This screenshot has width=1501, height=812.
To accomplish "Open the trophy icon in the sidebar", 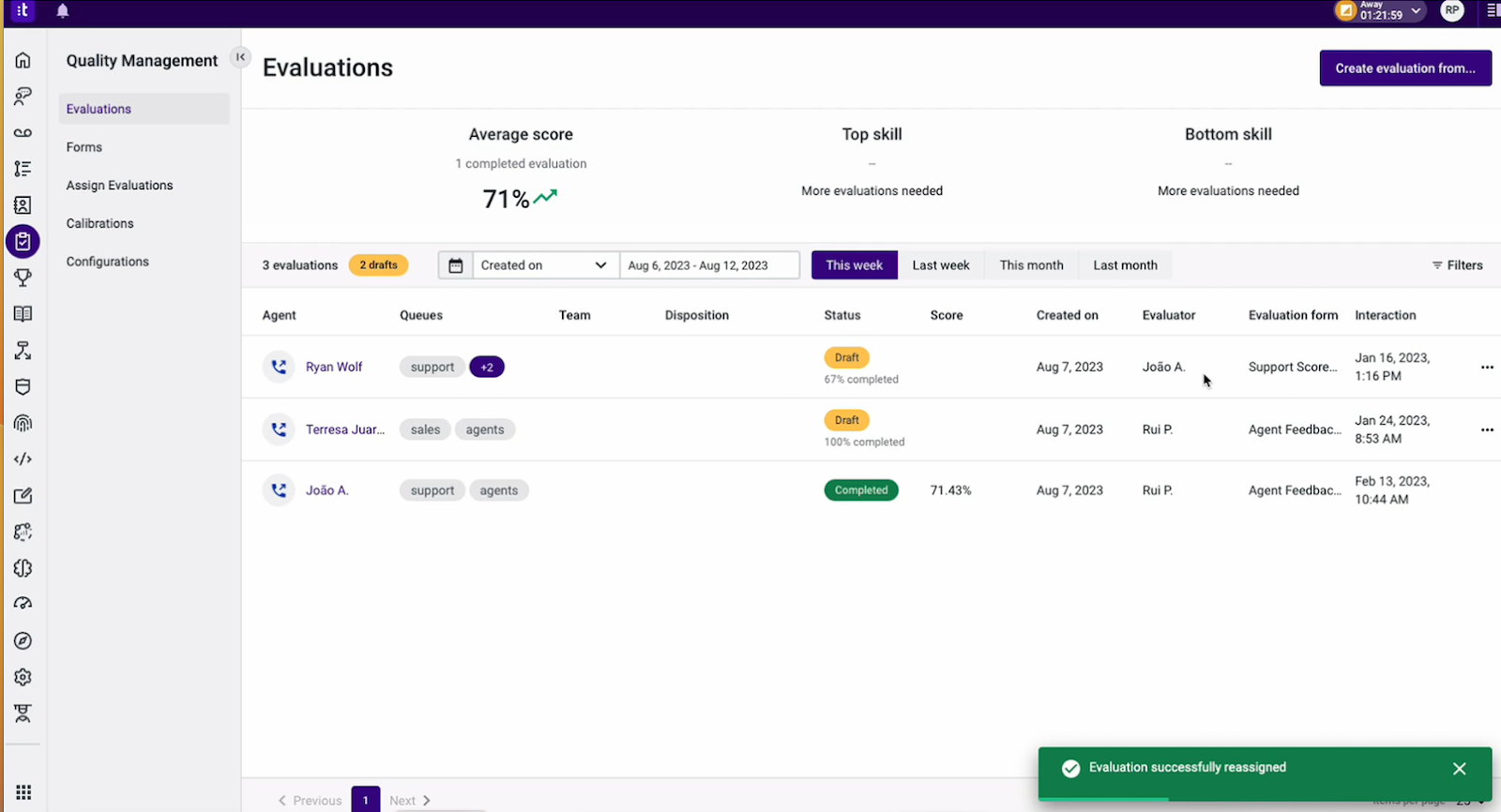I will coord(23,278).
